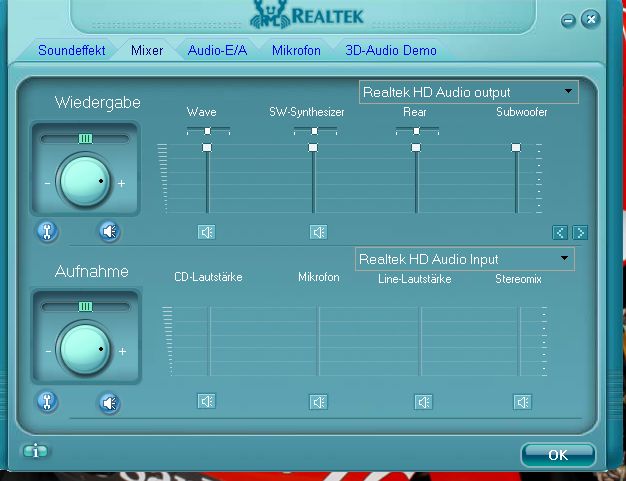
Task: Open Realtek HD Audio Input dropdown
Action: pos(465,259)
